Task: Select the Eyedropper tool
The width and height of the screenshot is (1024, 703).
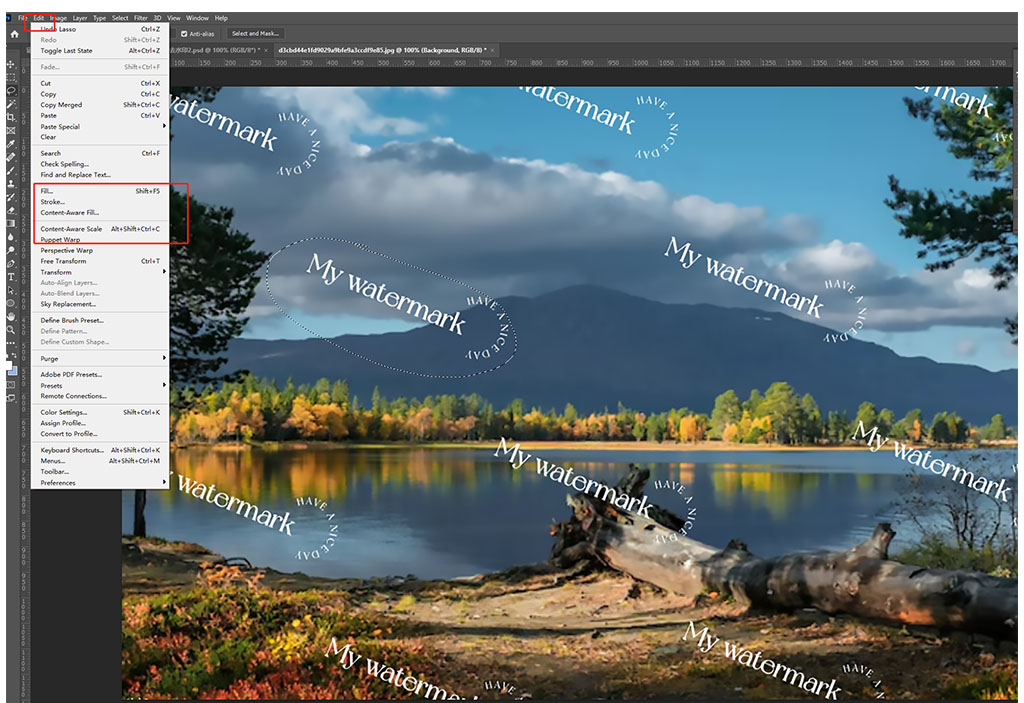Action: coord(11,144)
